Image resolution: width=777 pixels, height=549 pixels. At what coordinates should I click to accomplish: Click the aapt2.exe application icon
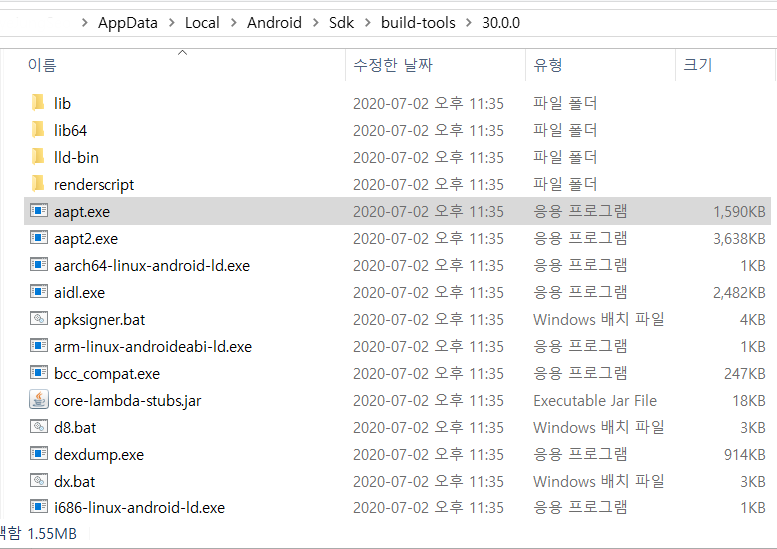(x=39, y=238)
